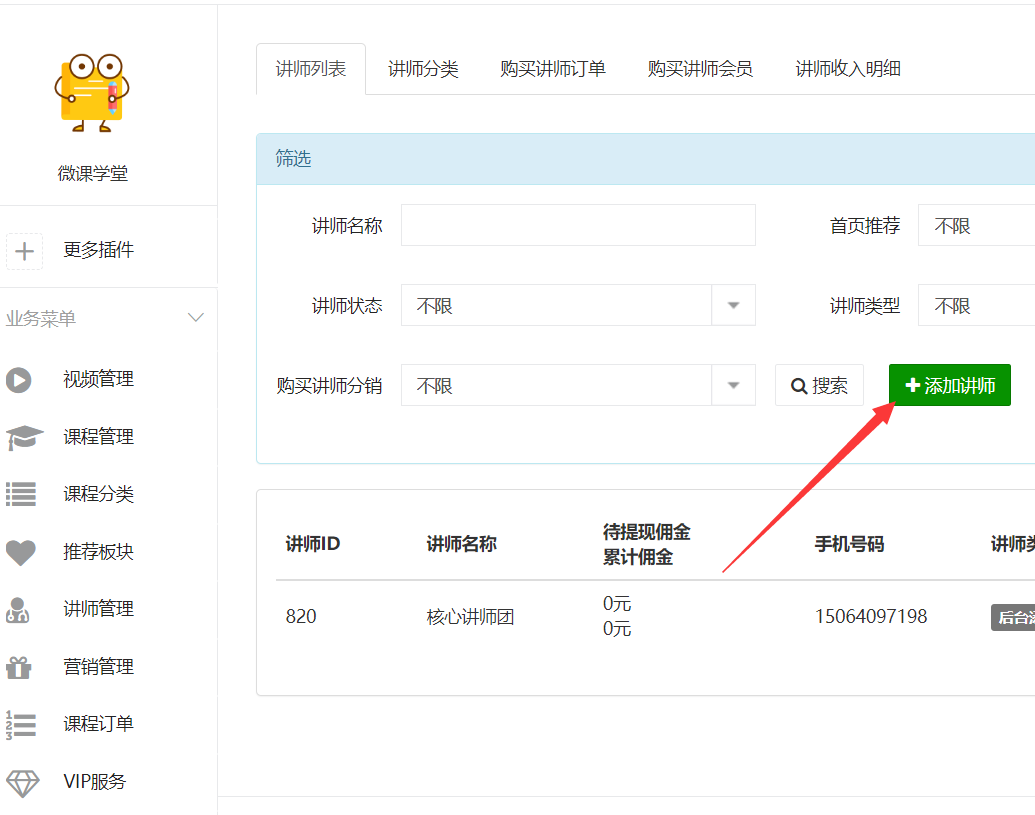Click the 搜索 button
The width and height of the screenshot is (1035, 815).
pos(819,385)
